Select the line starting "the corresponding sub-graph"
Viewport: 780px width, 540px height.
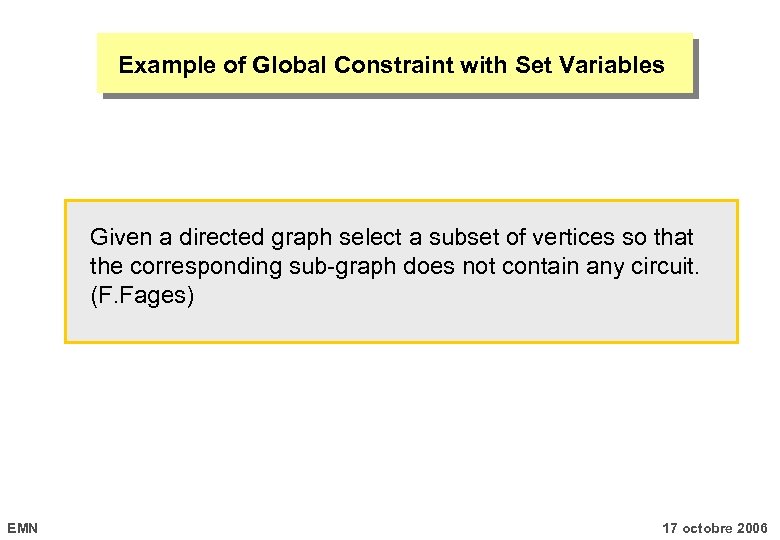tap(395, 267)
